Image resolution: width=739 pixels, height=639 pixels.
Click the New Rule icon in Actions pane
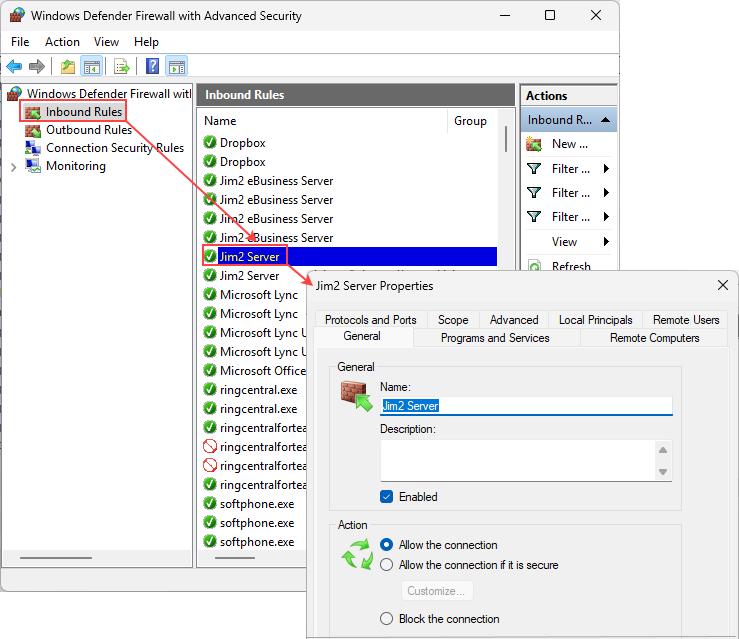534,144
